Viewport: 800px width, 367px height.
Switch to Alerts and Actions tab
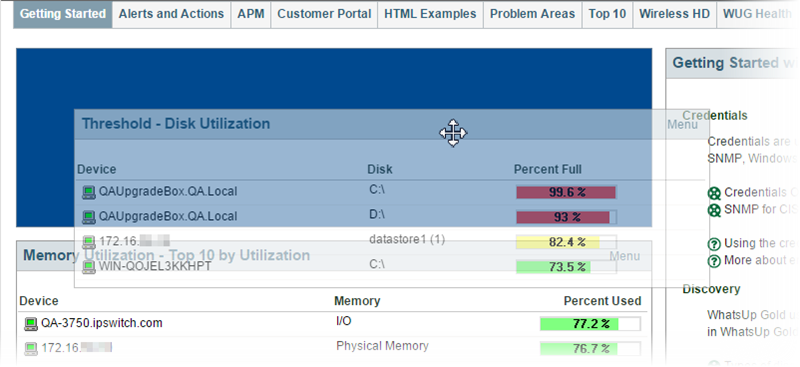(171, 14)
